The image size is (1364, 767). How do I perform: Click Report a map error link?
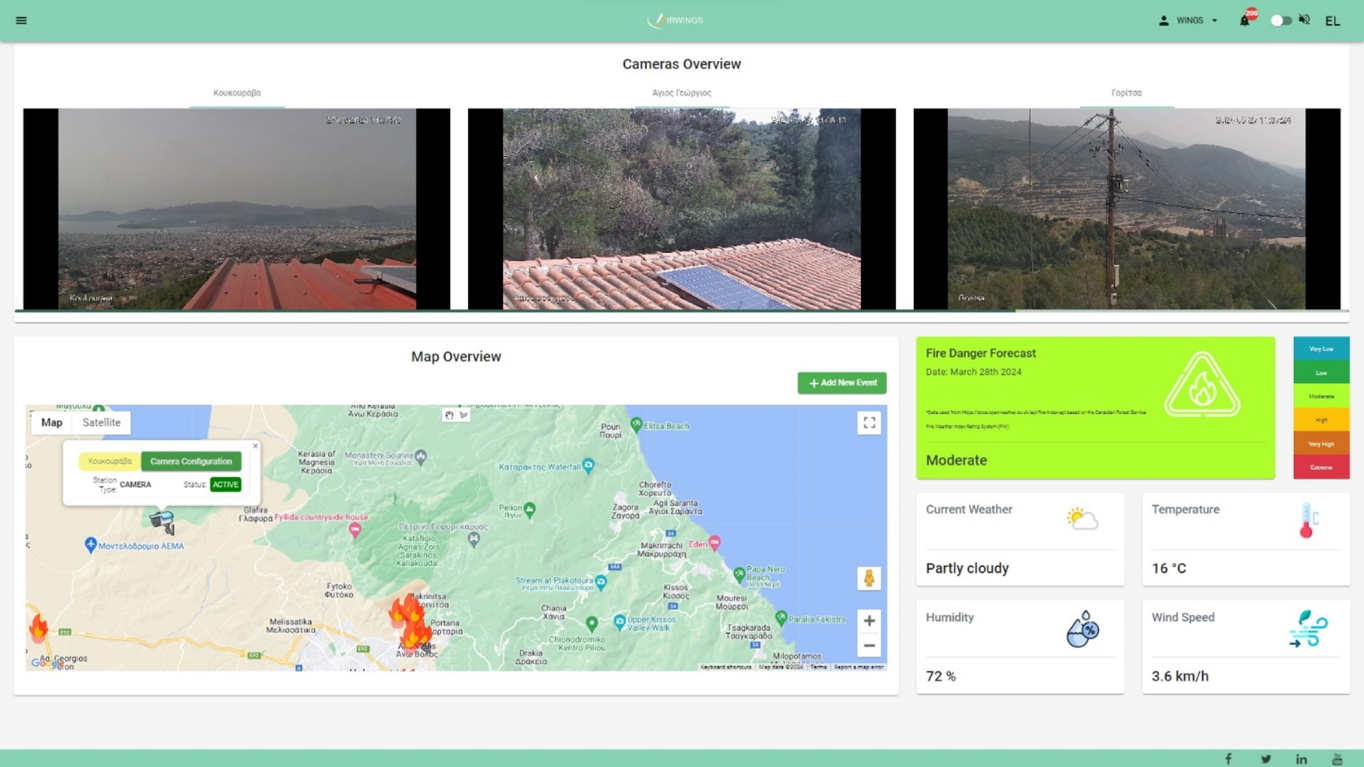click(x=858, y=667)
